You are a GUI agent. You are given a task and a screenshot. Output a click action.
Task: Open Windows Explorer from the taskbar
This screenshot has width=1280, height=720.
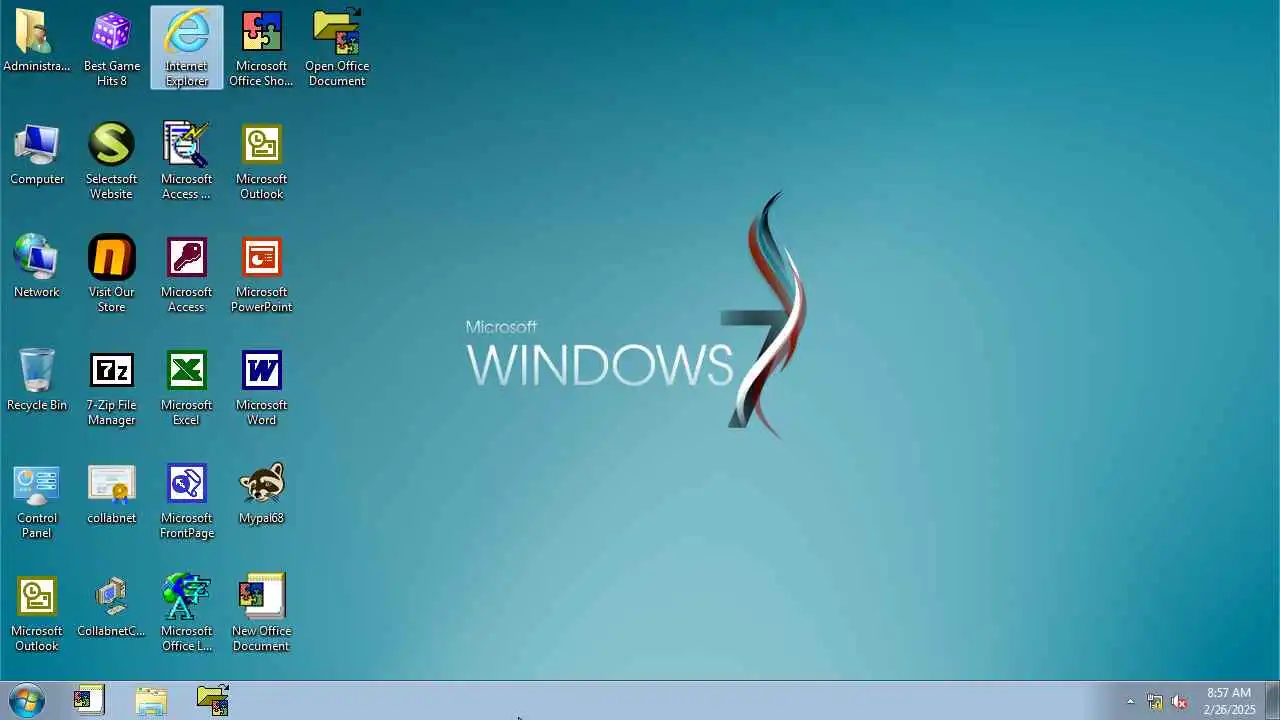(x=151, y=700)
